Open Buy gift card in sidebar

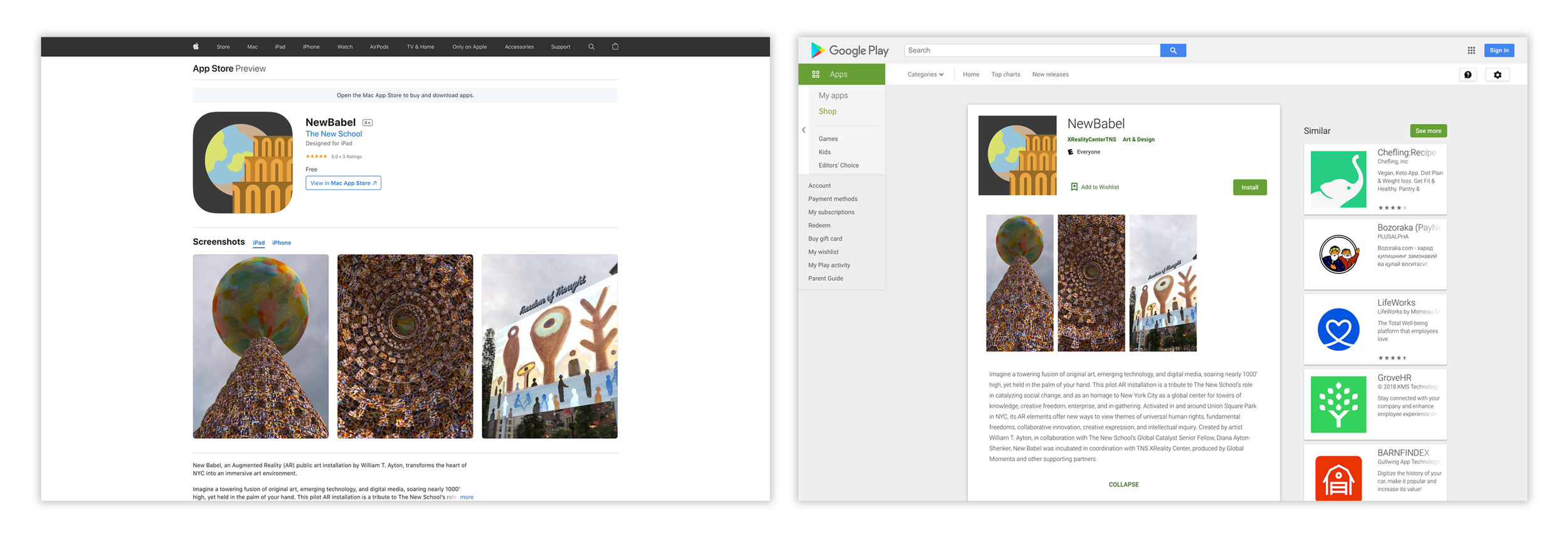(x=825, y=239)
